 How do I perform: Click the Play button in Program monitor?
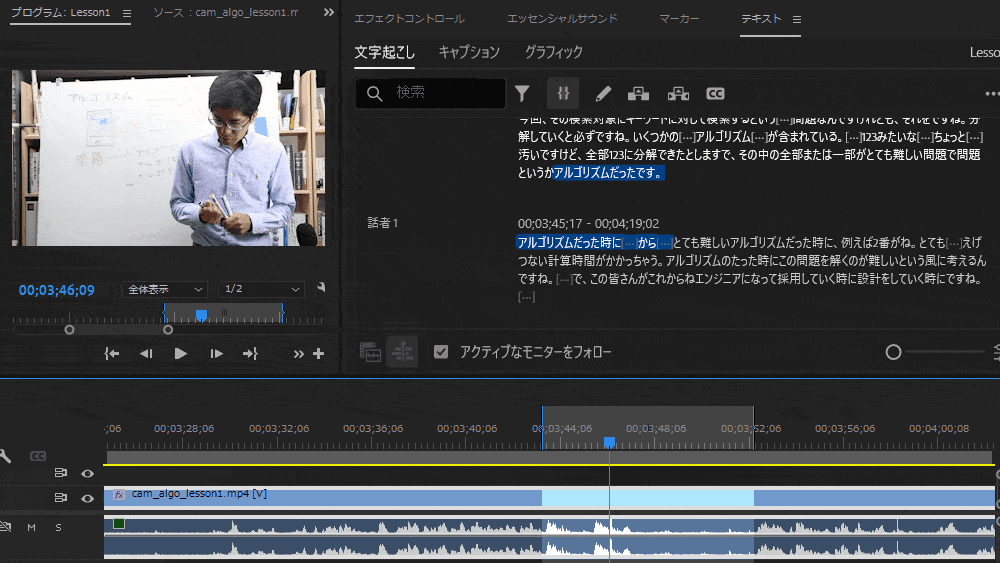pyautogui.click(x=180, y=353)
